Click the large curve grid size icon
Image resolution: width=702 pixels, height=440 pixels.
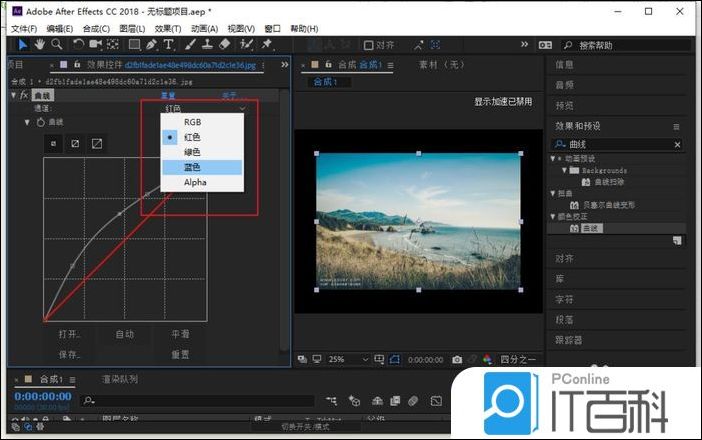click(x=97, y=143)
